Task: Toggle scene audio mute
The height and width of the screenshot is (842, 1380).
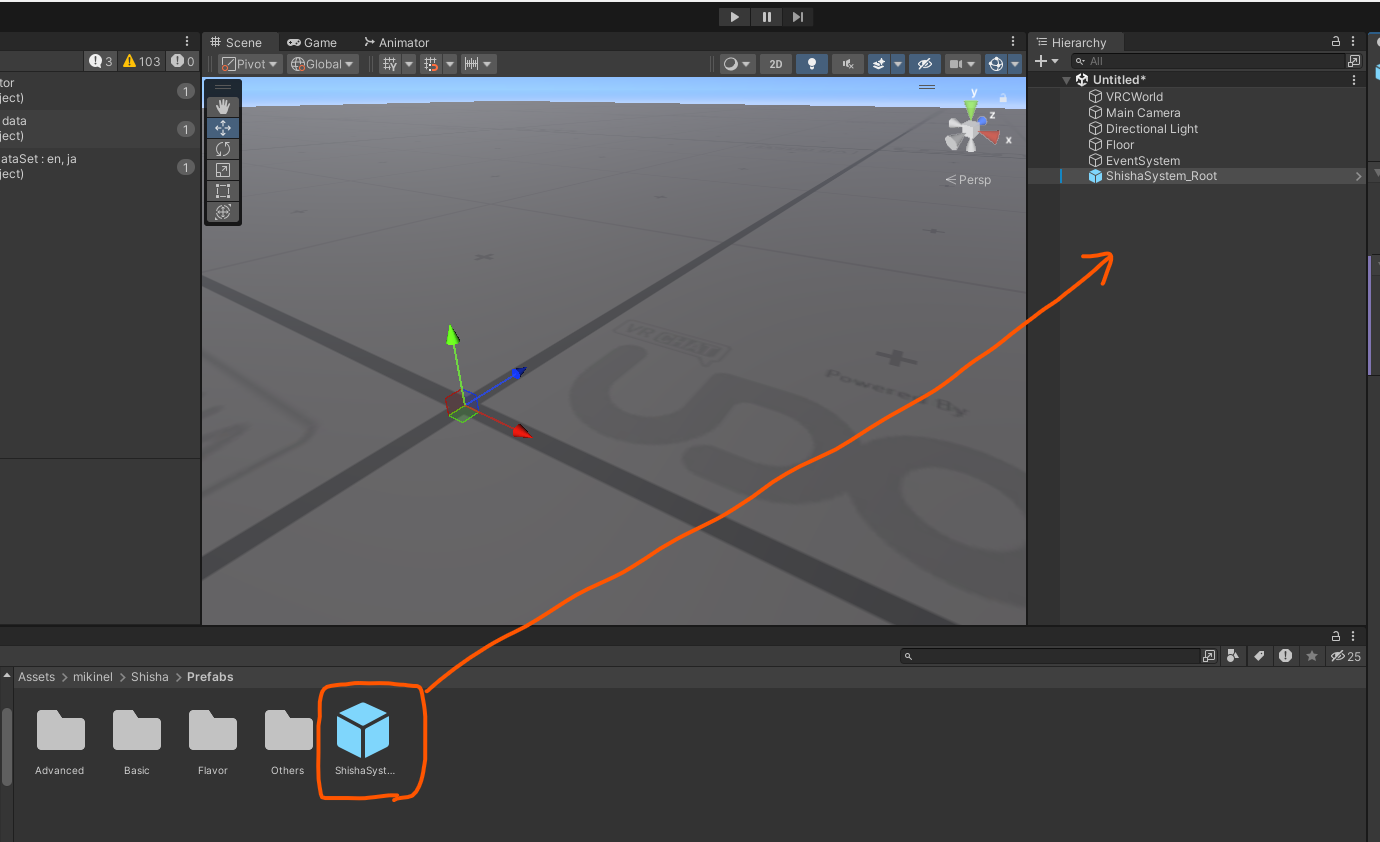Action: pyautogui.click(x=848, y=64)
